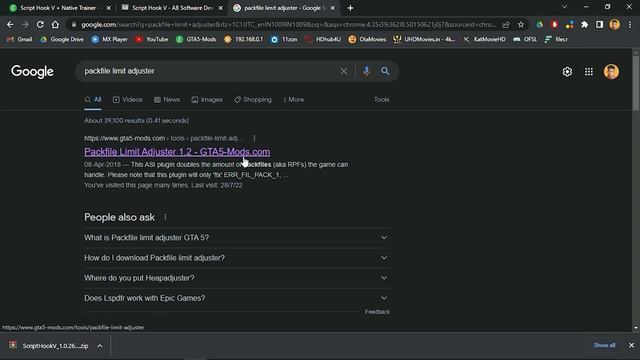This screenshot has width=640, height=360.
Task: Switch to Script Hook V + Native Trainer tab
Action: point(60,8)
